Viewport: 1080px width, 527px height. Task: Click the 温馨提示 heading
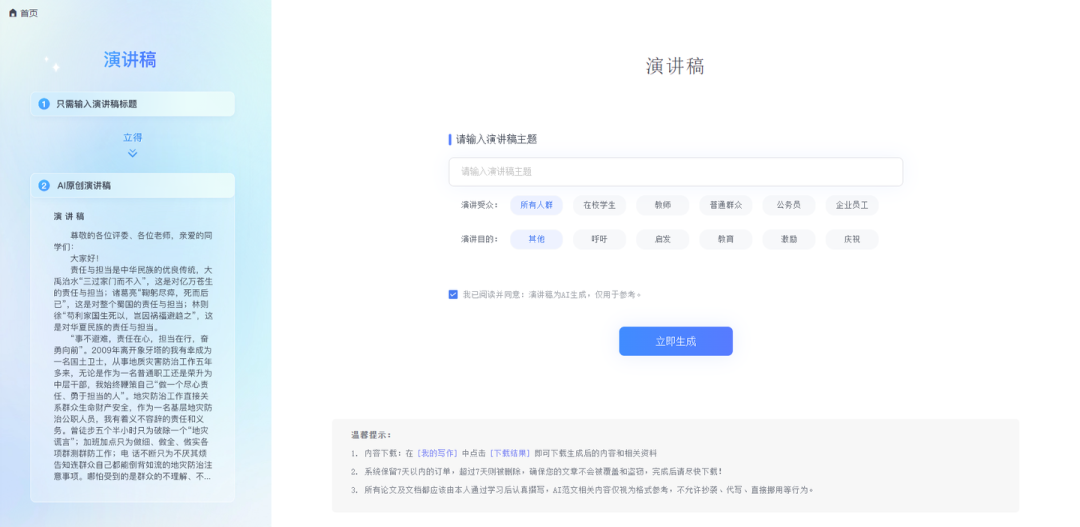pos(371,435)
